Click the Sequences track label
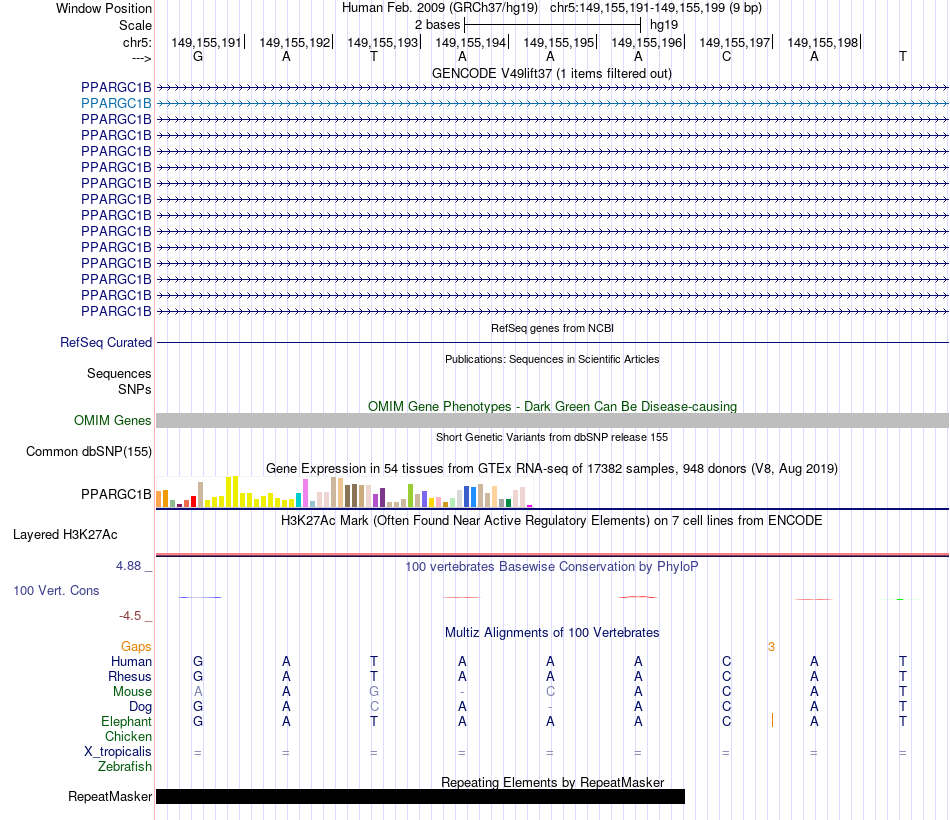Image resolution: width=950 pixels, height=820 pixels. tap(119, 373)
